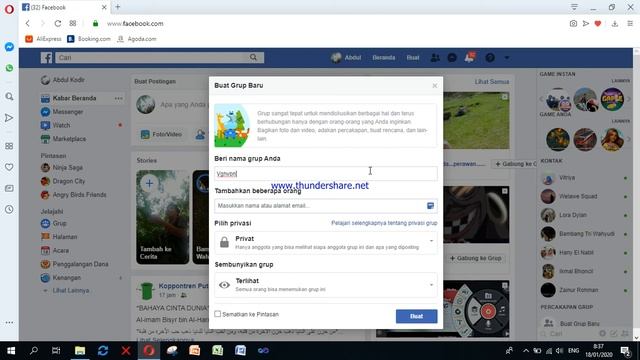Open the Terlihat visibility dropdown
The height and width of the screenshot is (360, 640).
[326, 285]
